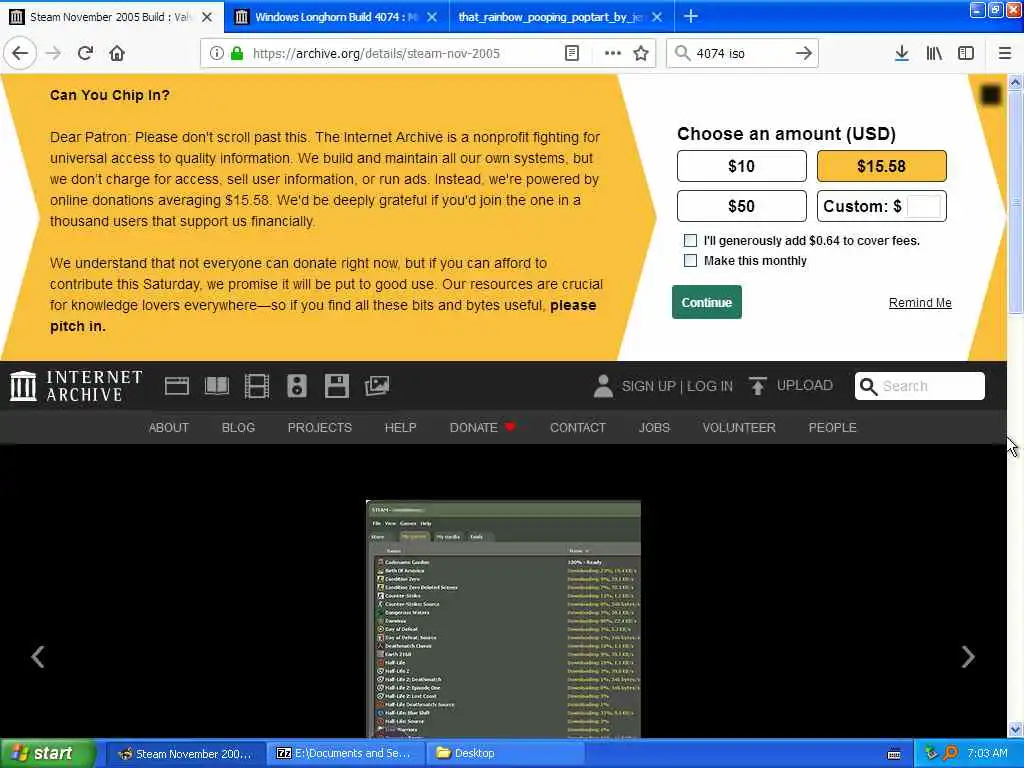The height and width of the screenshot is (768, 1024).
Task: Open the Firefox hamburger menu
Action: pos(1004,54)
